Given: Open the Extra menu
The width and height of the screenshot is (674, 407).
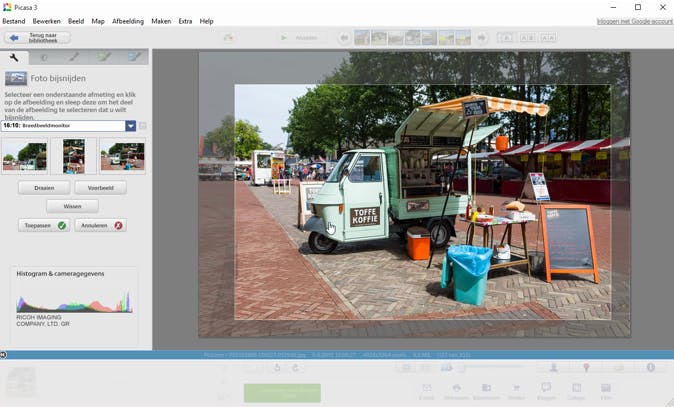Looking at the screenshot, I should click(185, 21).
